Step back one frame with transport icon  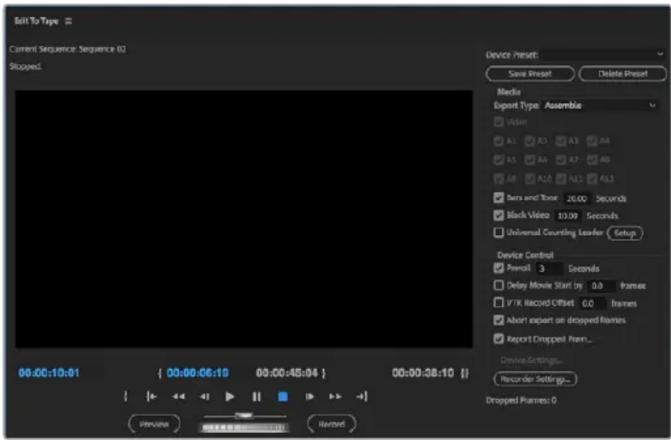[x=205, y=397]
